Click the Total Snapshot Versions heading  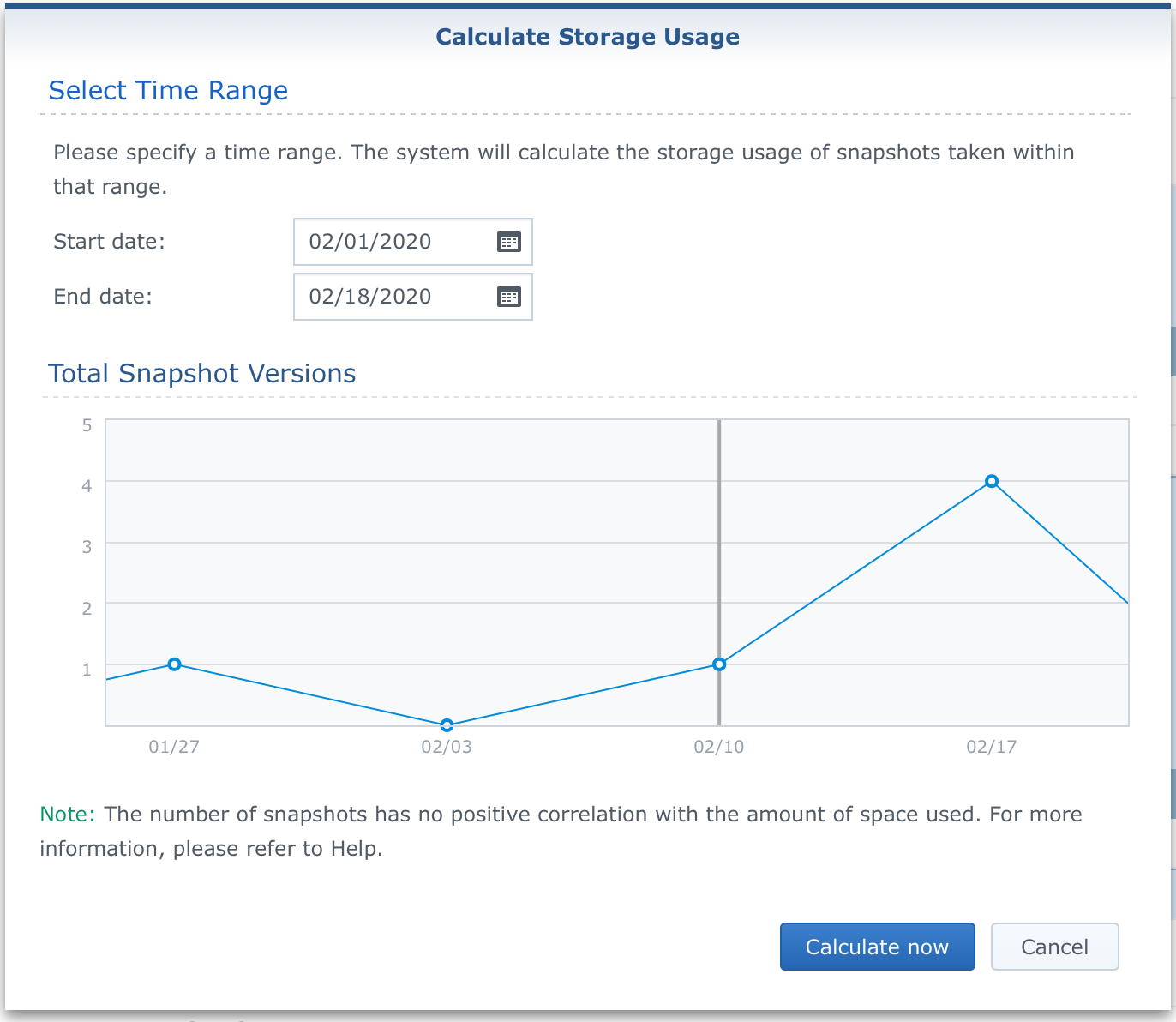tap(202, 374)
